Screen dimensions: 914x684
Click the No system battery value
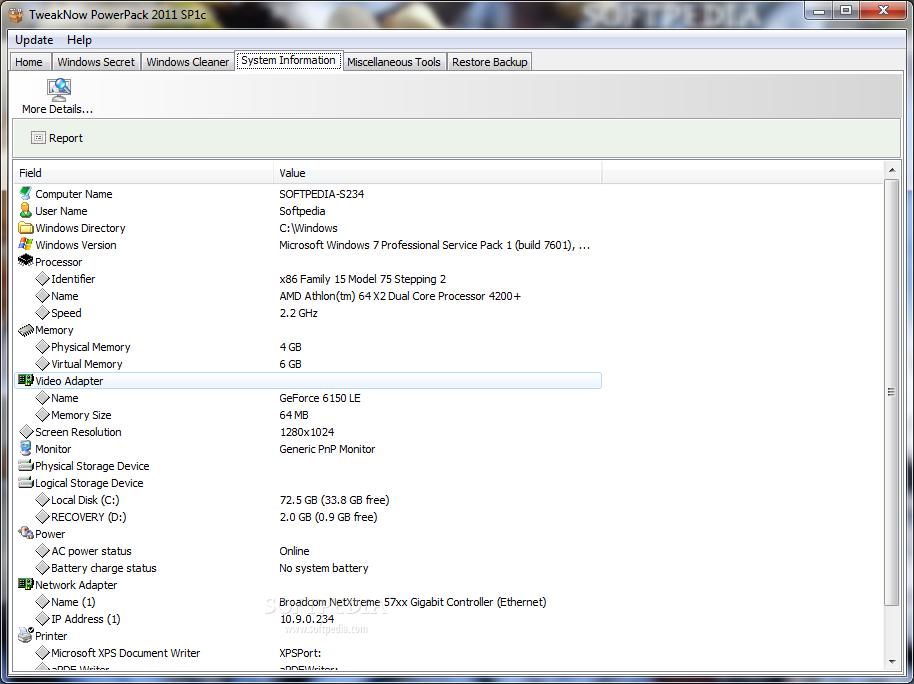coord(324,568)
